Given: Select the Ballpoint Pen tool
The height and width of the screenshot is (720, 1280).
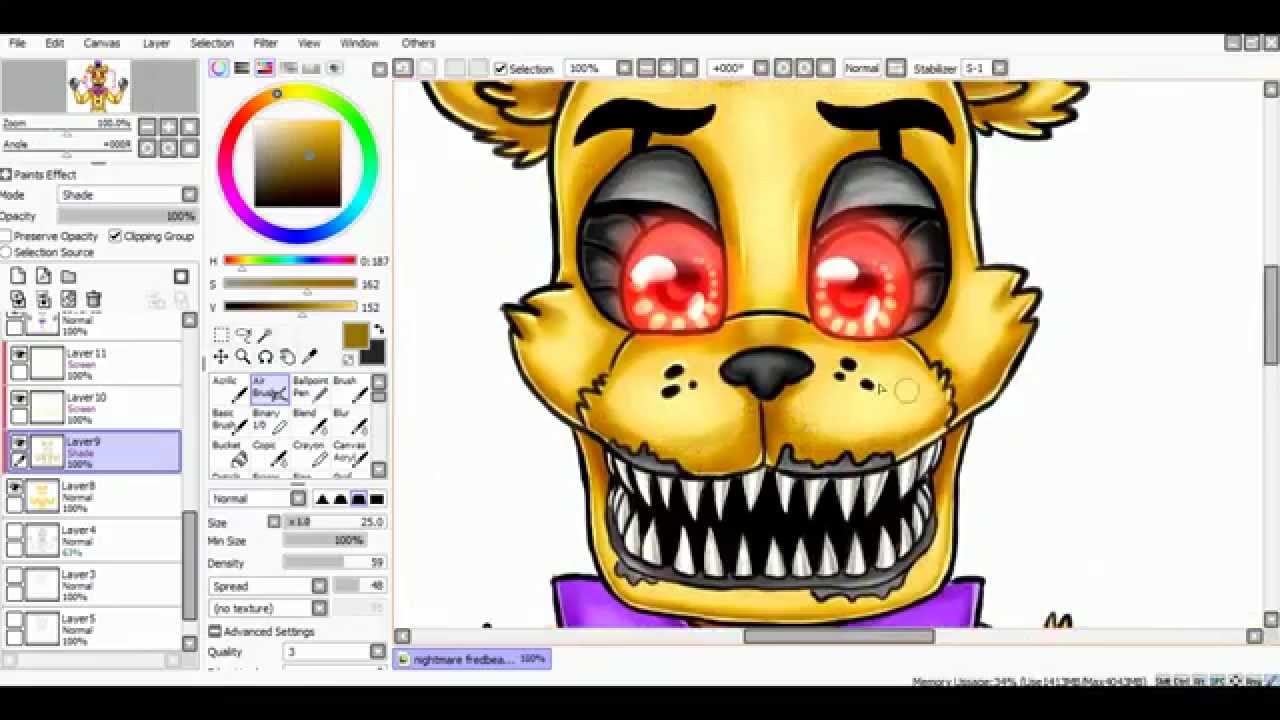Looking at the screenshot, I should click(310, 388).
